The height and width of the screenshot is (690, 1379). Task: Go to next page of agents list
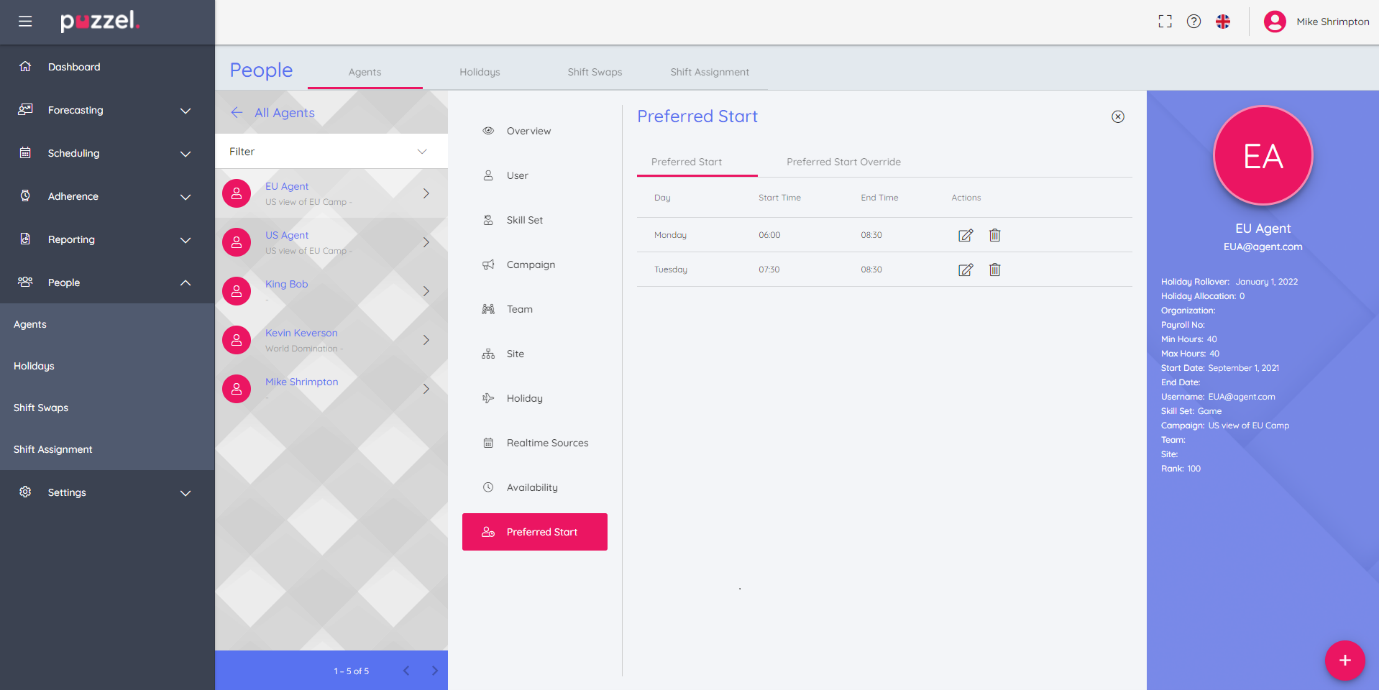tap(434, 671)
